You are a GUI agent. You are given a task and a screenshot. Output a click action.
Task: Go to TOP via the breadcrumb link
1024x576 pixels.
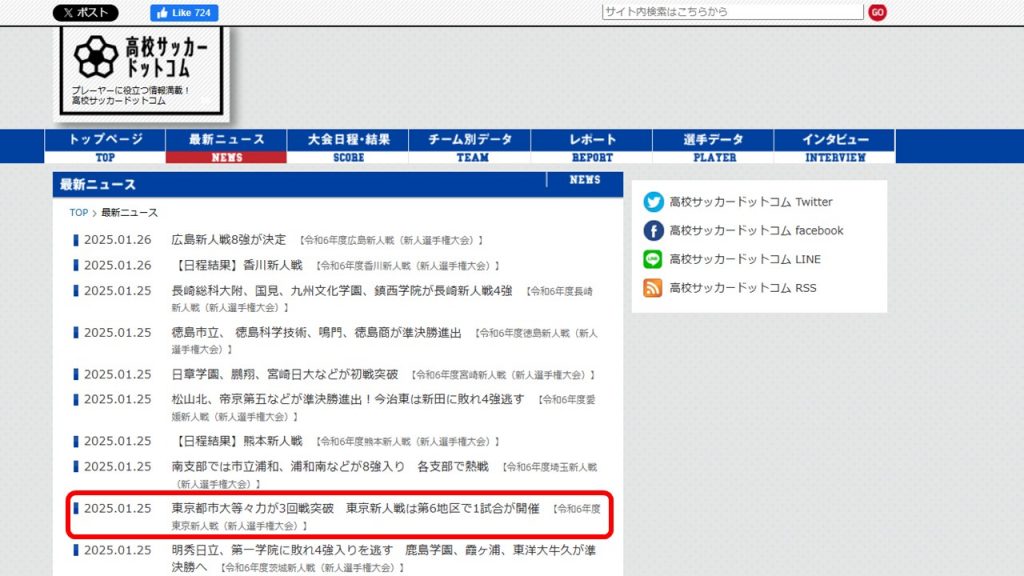point(78,213)
